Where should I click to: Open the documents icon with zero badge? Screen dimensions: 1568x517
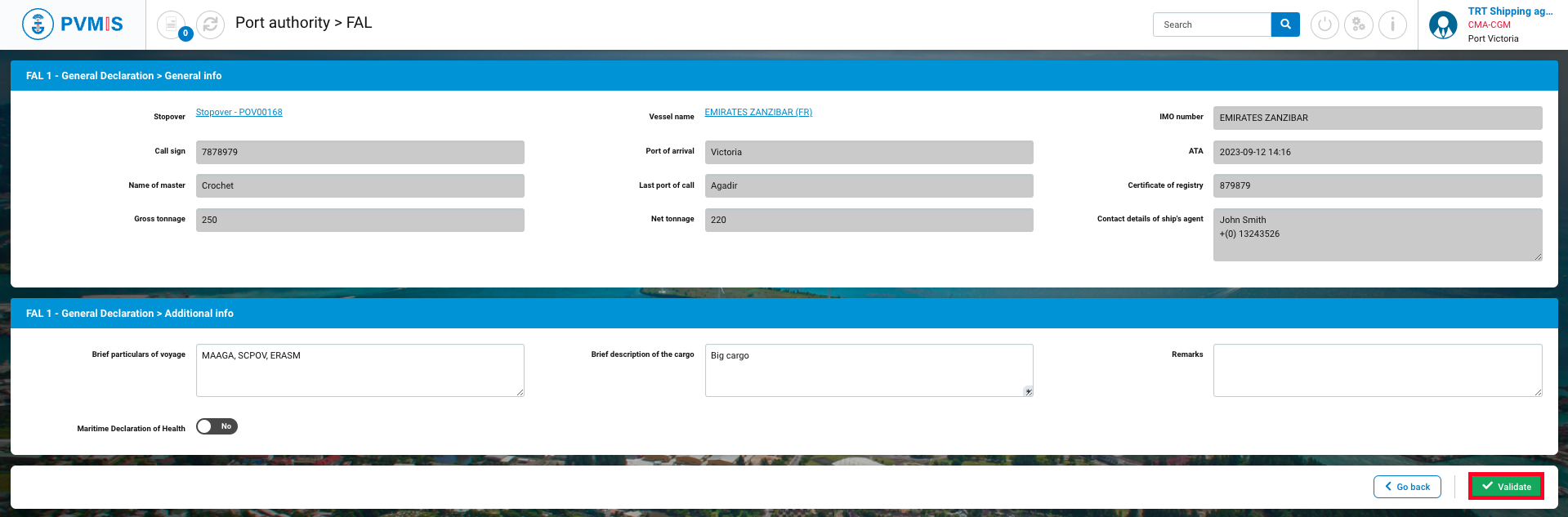point(172,25)
